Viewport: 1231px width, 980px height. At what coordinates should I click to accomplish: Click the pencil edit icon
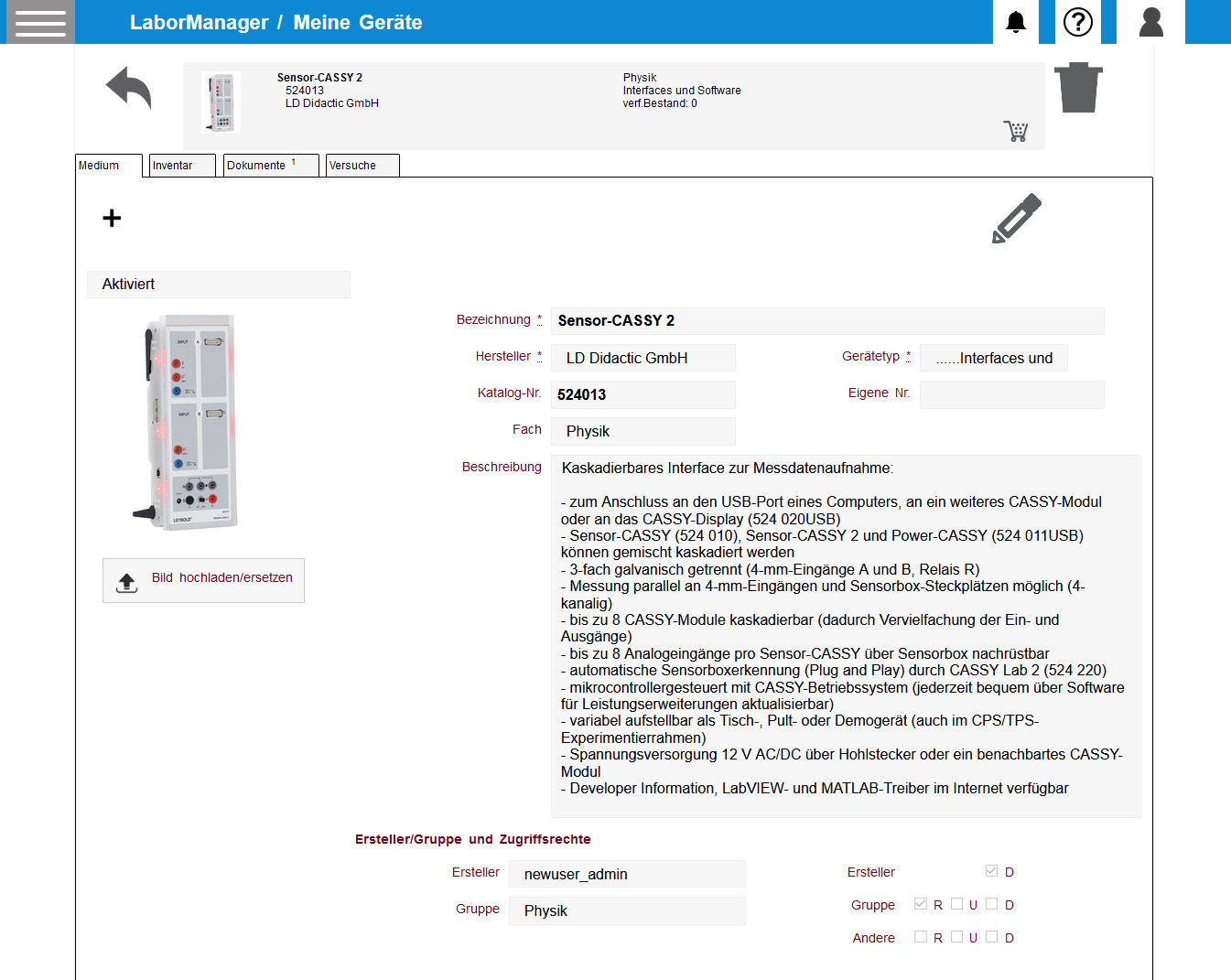tap(1017, 218)
